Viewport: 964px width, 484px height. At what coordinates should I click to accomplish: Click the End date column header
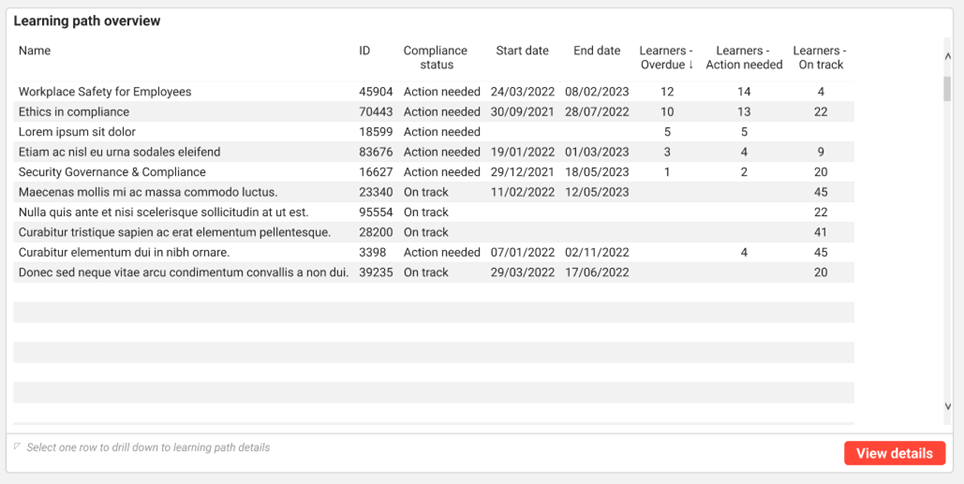tap(597, 51)
